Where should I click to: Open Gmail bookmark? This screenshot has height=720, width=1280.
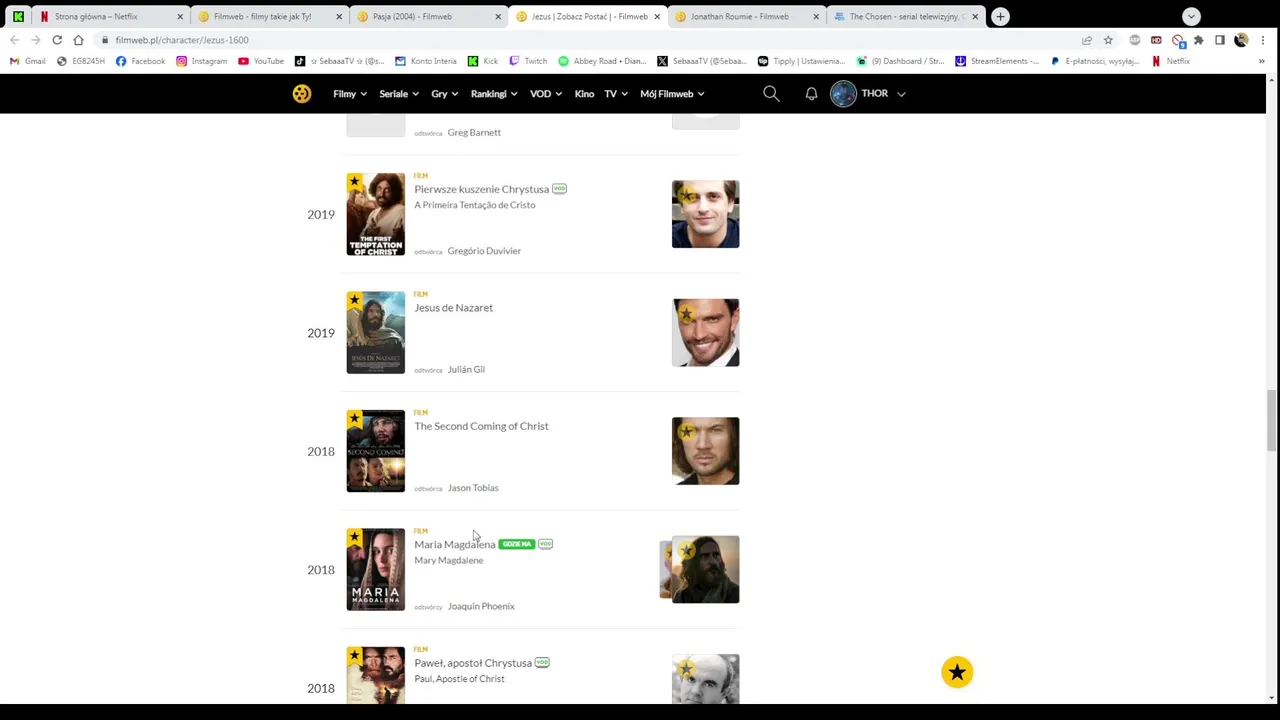click(28, 61)
